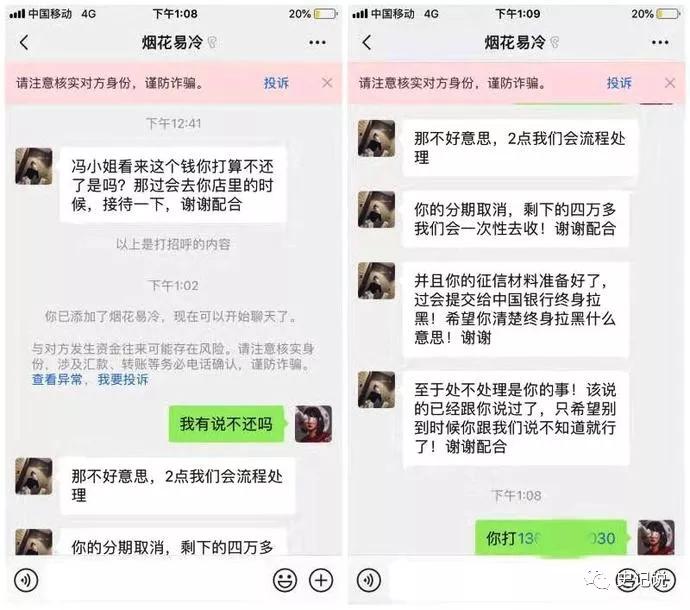This screenshot has height=610, width=690.
Task: Open plus attachments menu in left chat
Action: [x=321, y=581]
